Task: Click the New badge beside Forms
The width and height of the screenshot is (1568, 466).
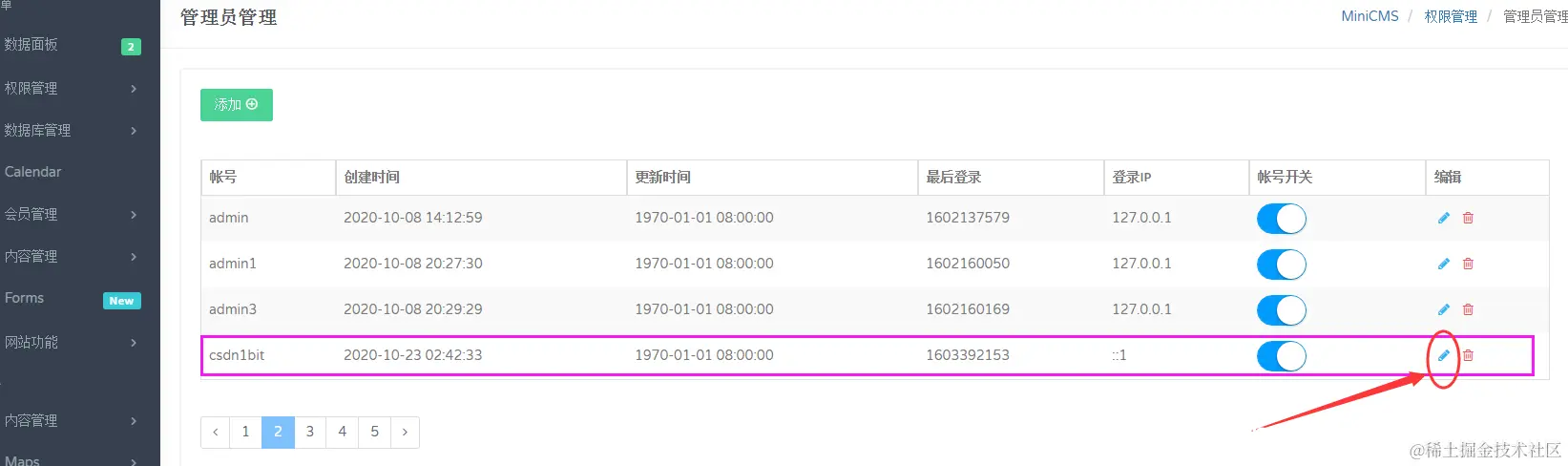Action: (x=122, y=301)
